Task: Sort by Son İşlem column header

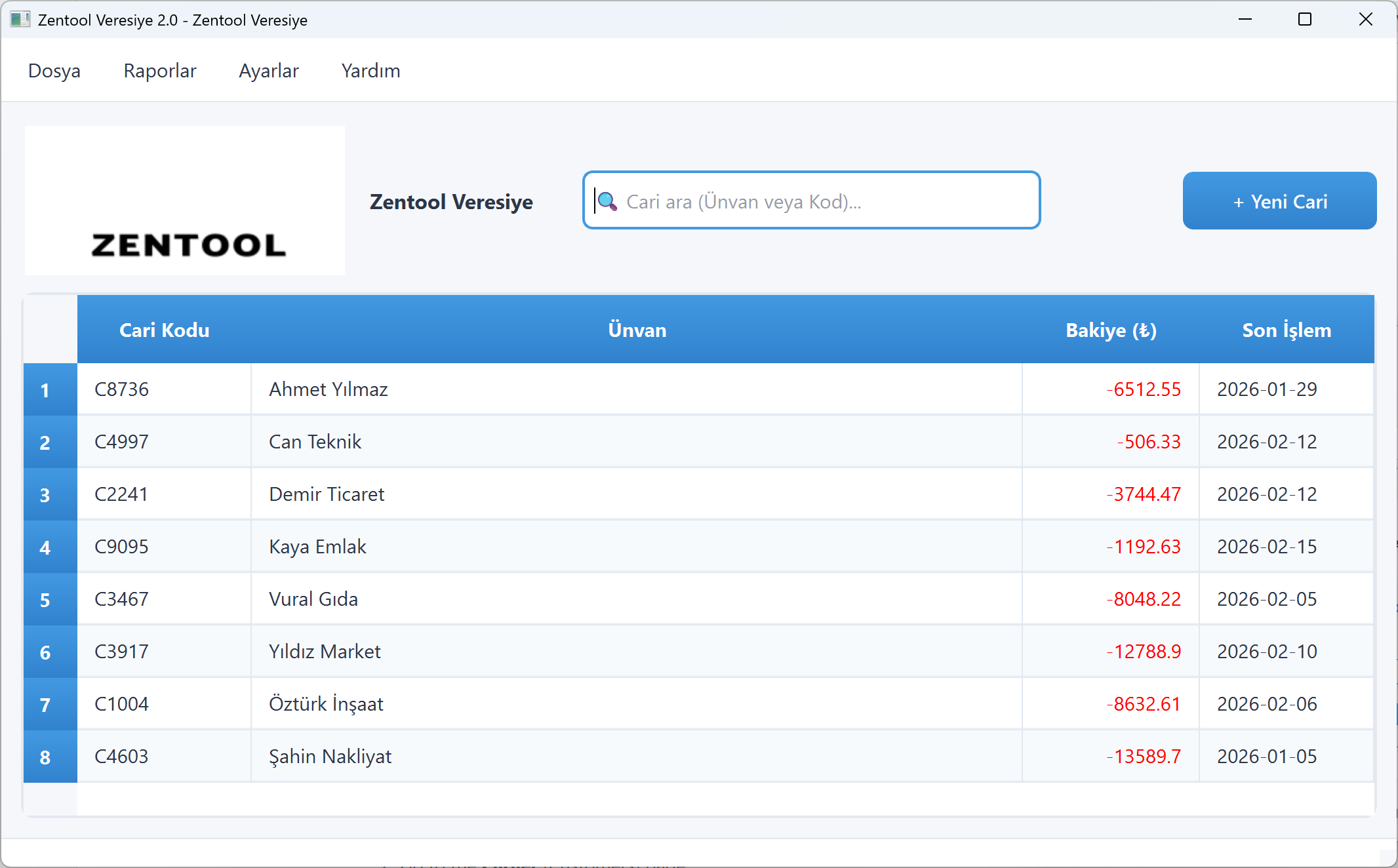Action: tap(1287, 330)
